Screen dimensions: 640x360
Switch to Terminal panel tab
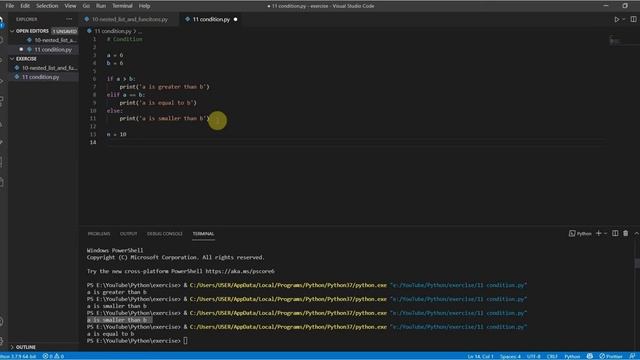(203, 234)
